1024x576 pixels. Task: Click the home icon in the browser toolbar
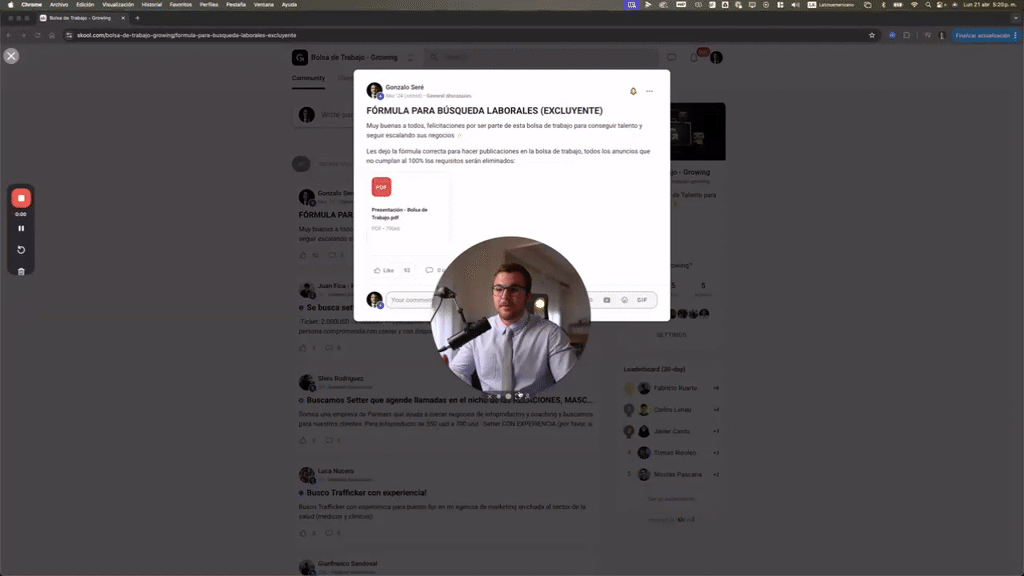pyautogui.click(x=52, y=35)
